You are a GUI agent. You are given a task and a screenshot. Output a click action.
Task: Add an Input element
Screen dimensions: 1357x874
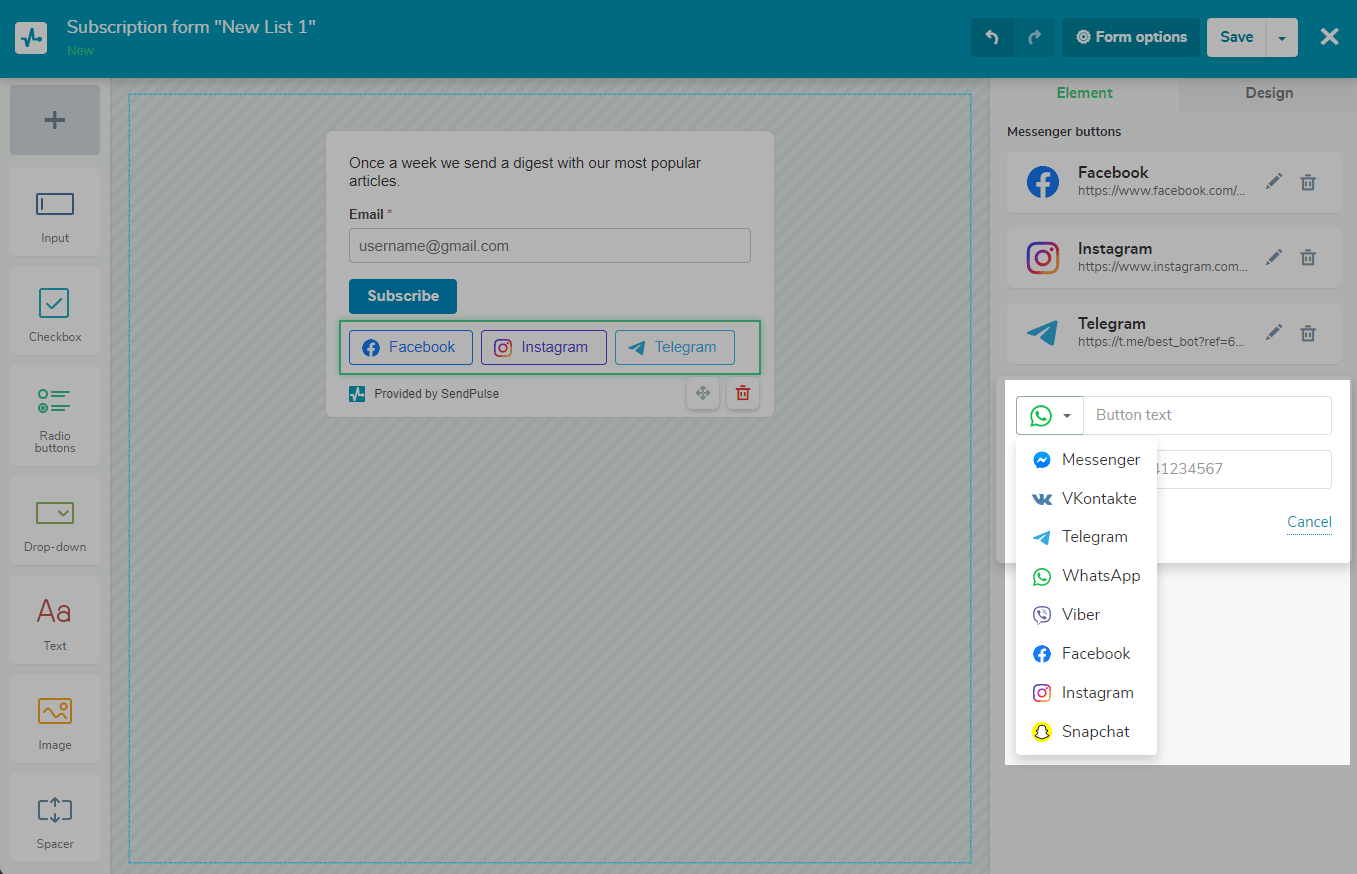point(55,211)
